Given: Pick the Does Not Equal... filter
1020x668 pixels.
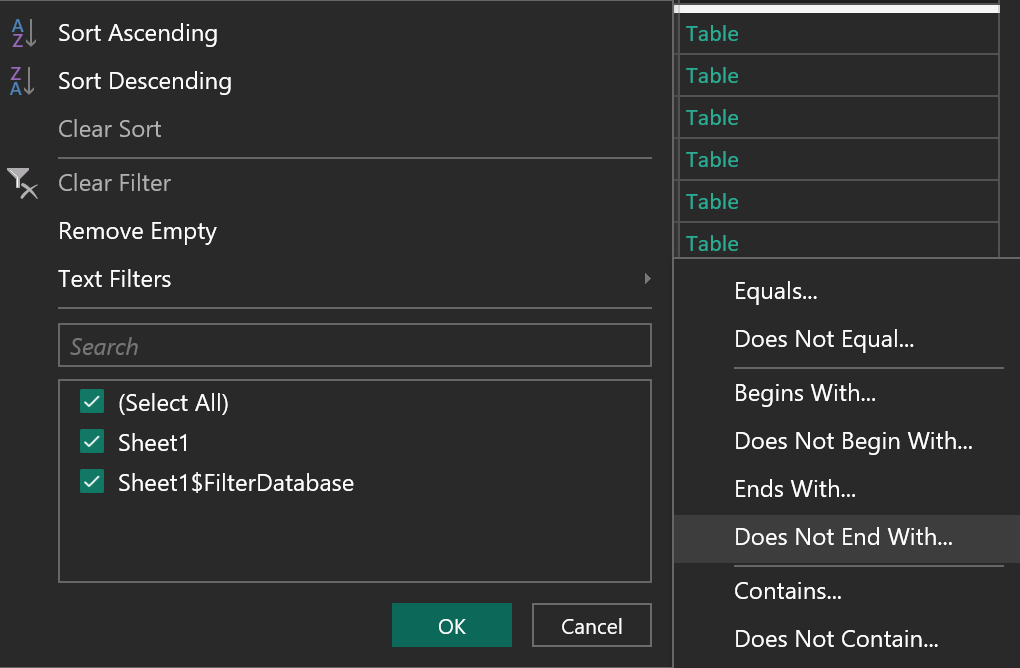Looking at the screenshot, I should (824, 339).
